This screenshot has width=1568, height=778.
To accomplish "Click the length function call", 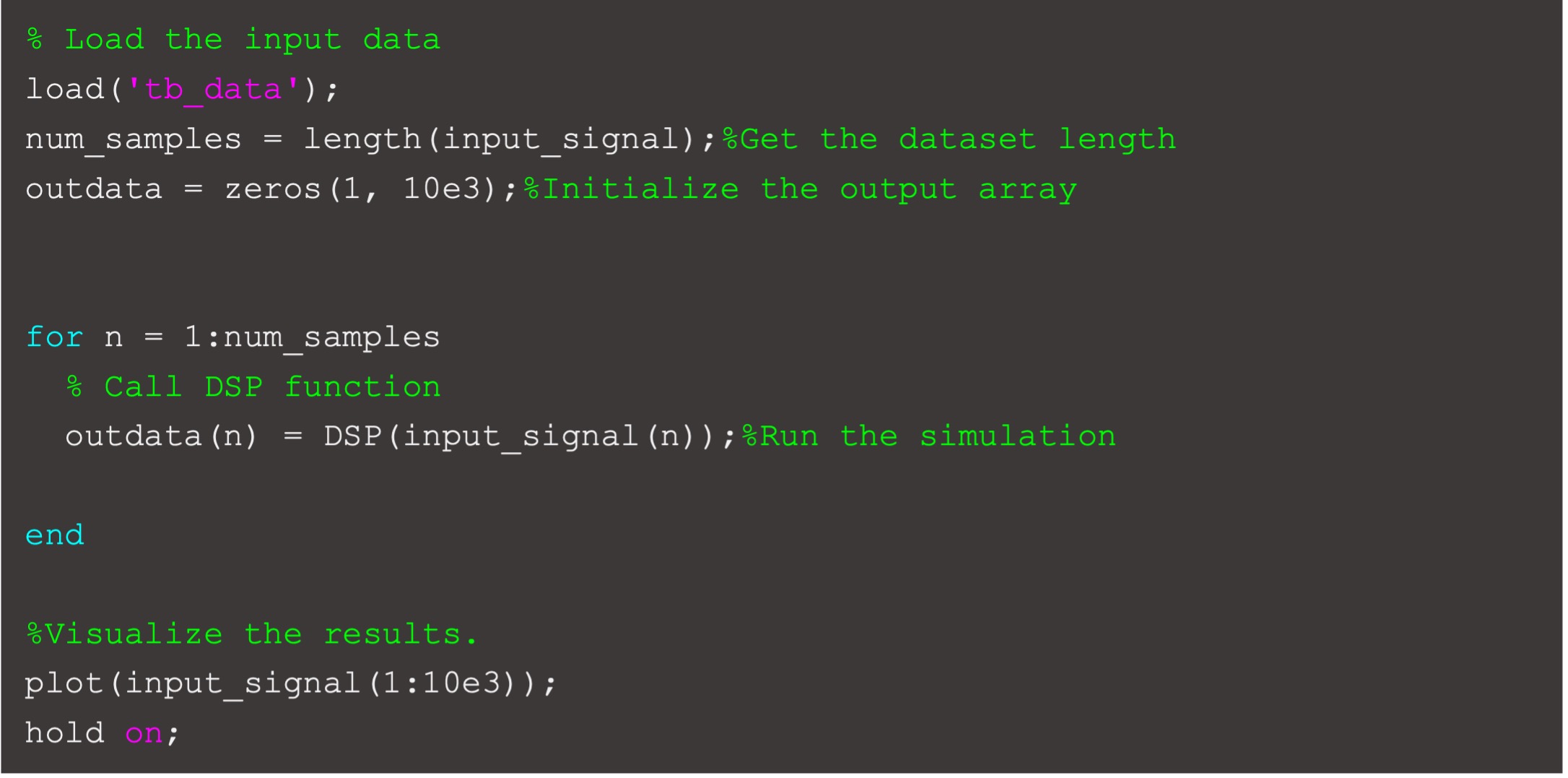I will coord(362,139).
